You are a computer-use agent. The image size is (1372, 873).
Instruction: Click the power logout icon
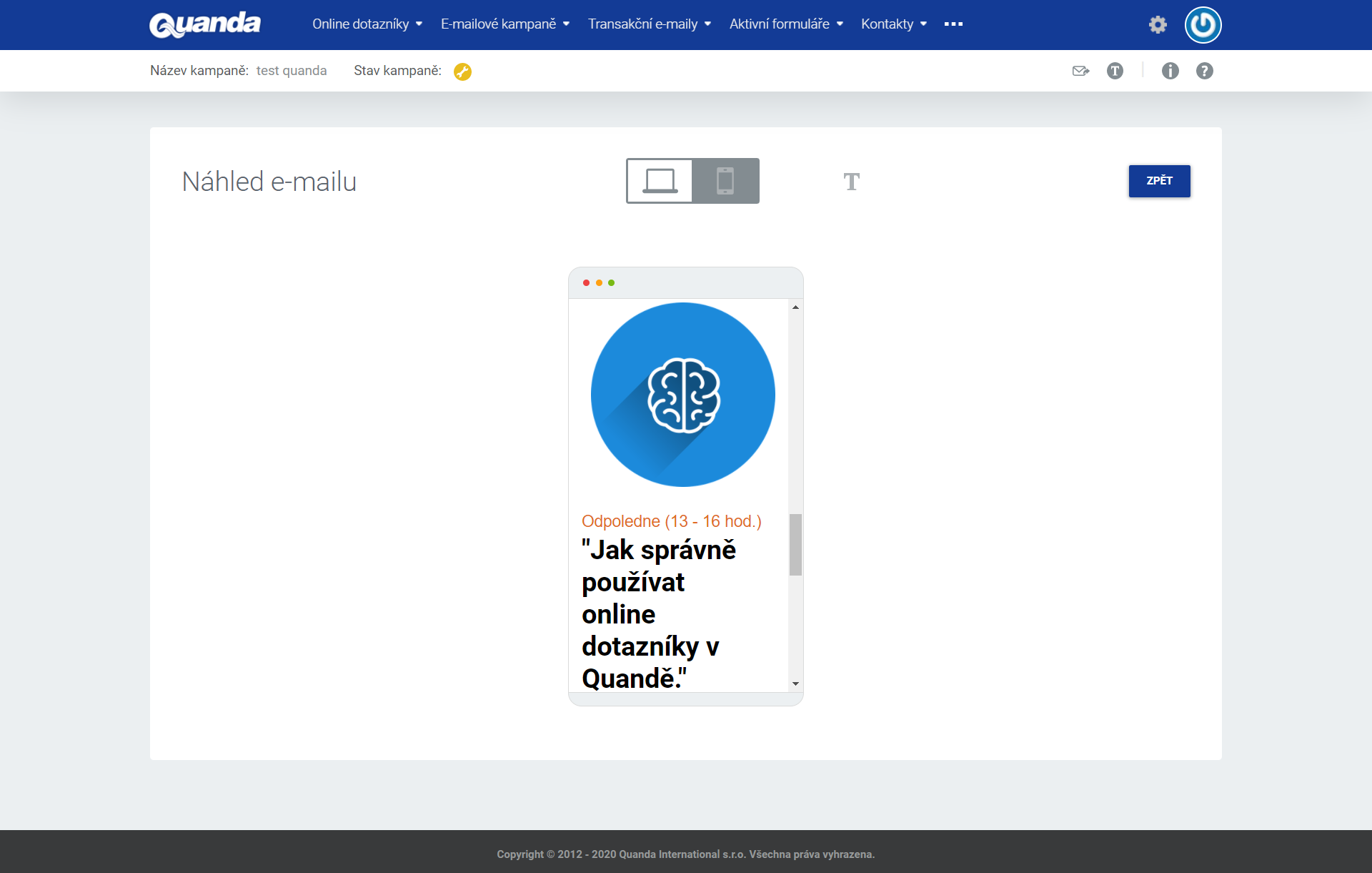click(1203, 25)
